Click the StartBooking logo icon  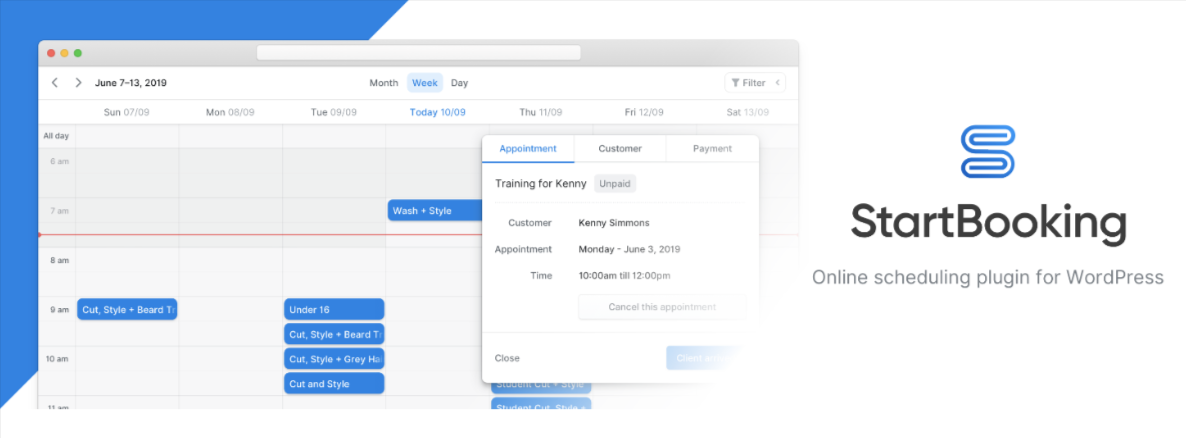[x=988, y=152]
